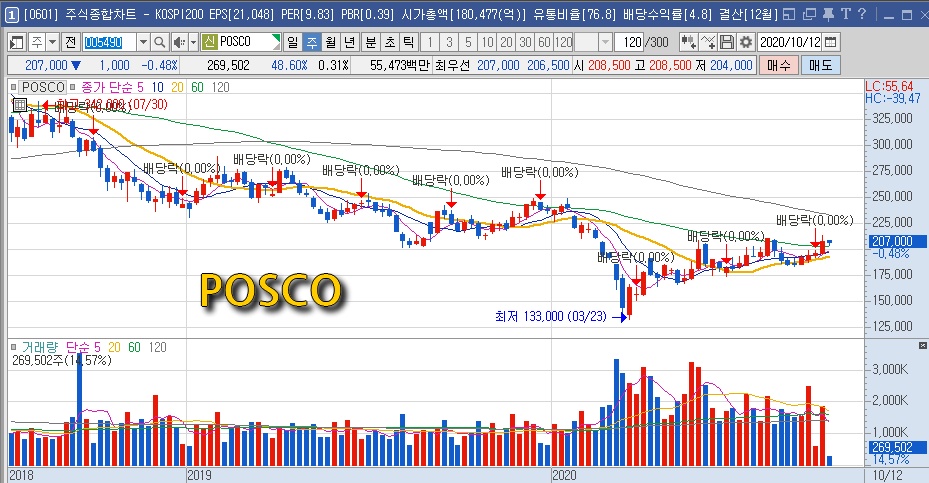Choose interval 1 button
This screenshot has height=483, width=929.
click(x=430, y=42)
